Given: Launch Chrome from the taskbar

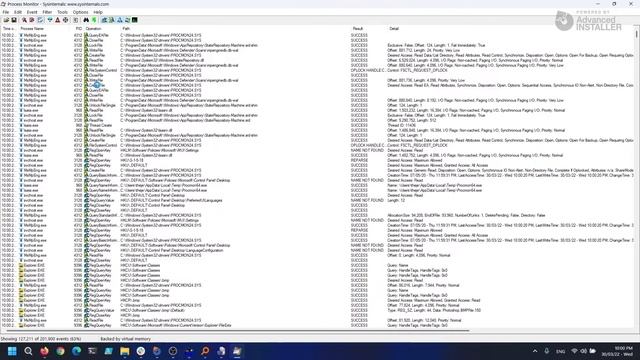Looking at the screenshot, I should [60, 351].
